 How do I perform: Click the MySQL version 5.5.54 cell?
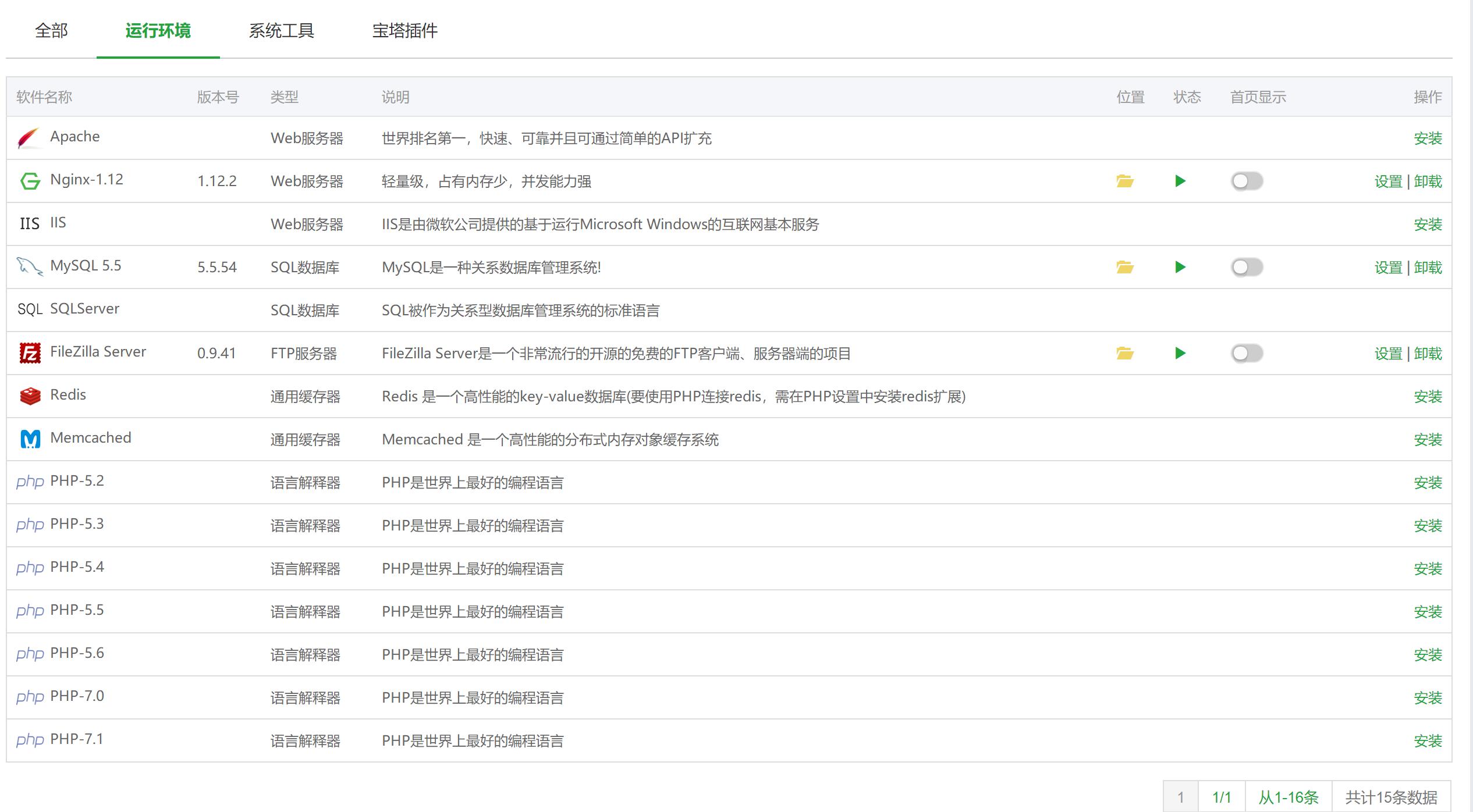coord(217,268)
